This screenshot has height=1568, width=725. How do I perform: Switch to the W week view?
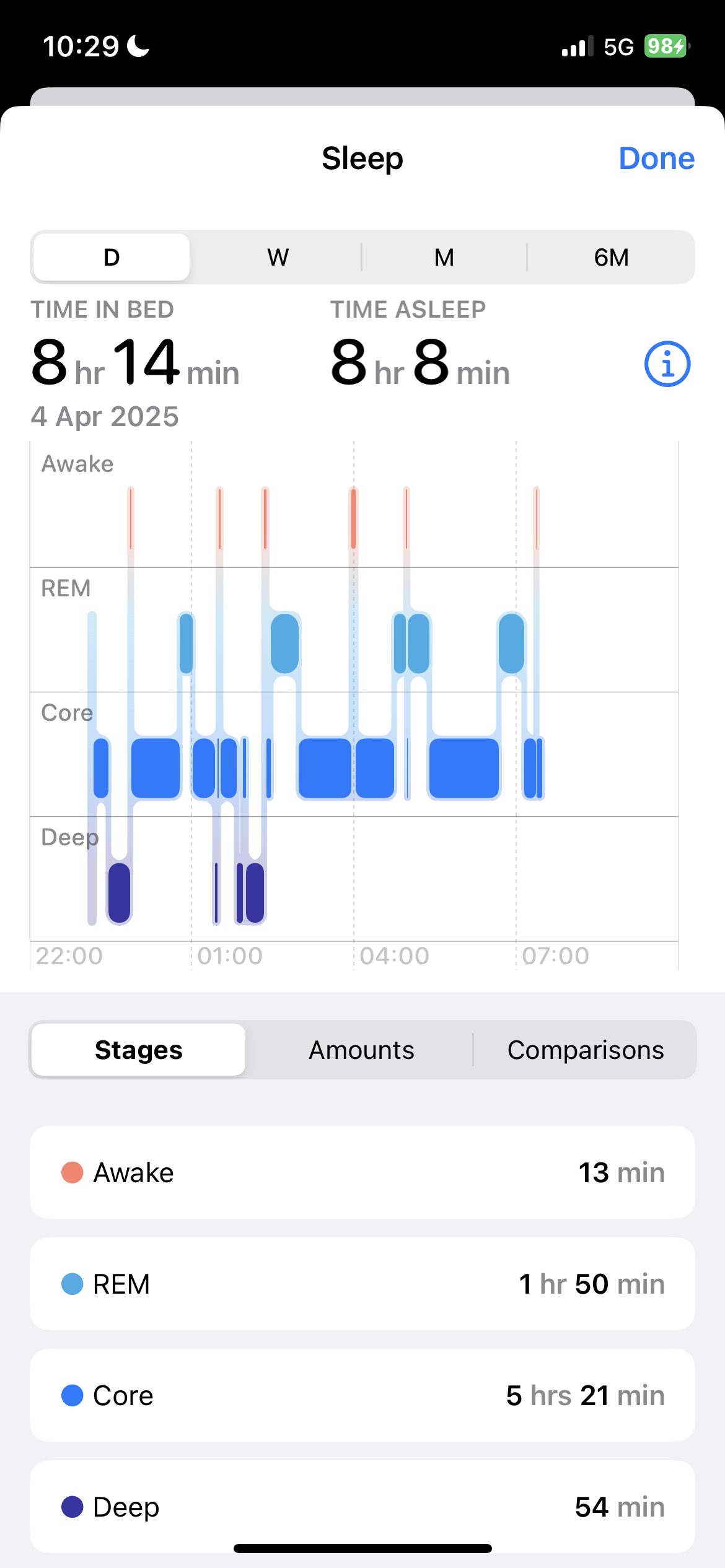tap(278, 257)
